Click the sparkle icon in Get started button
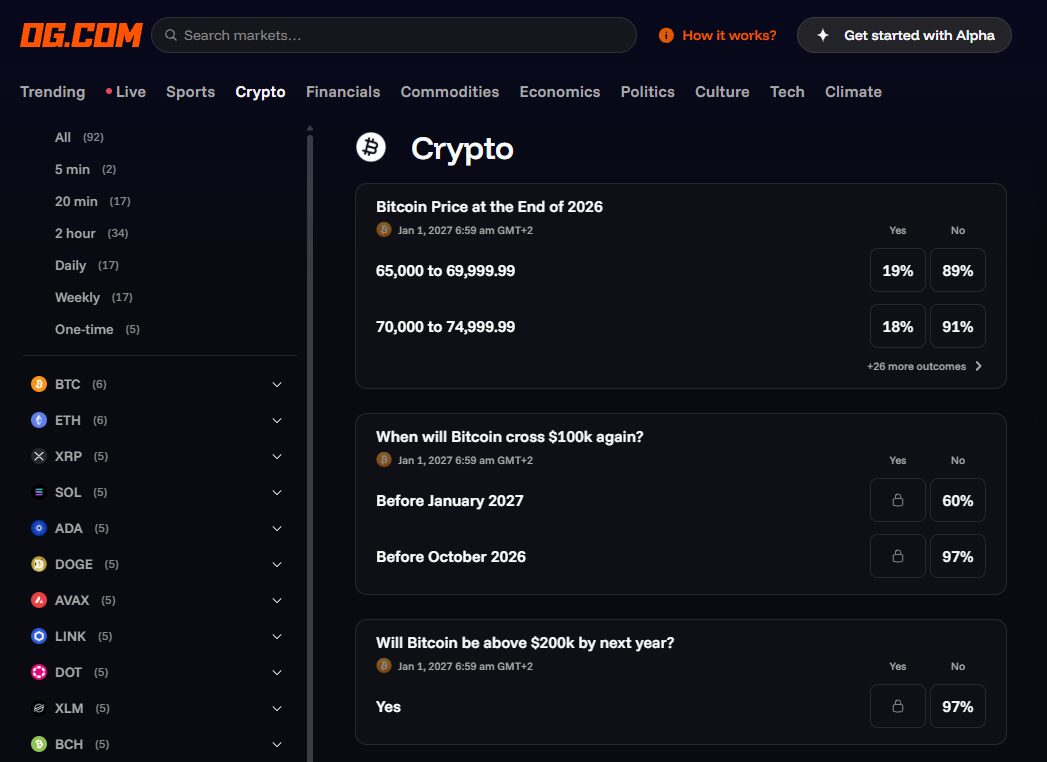This screenshot has width=1047, height=762. [x=823, y=35]
